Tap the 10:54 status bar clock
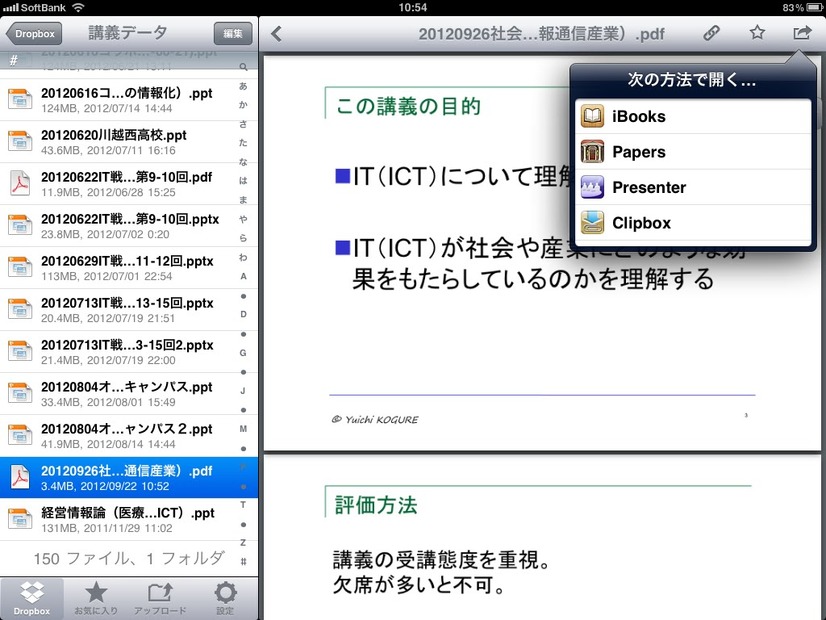The width and height of the screenshot is (826, 620). click(x=412, y=7)
